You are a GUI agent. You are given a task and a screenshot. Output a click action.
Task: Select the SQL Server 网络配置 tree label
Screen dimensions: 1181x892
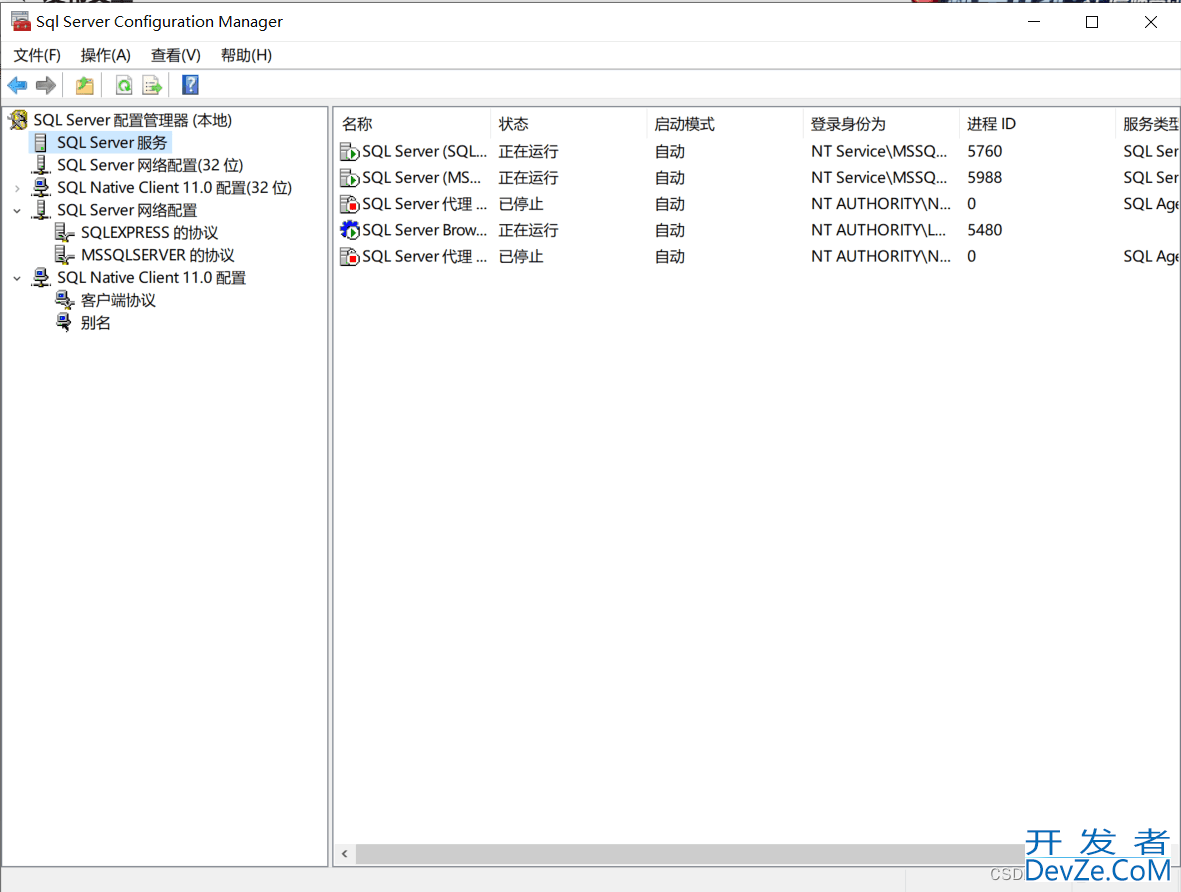click(127, 210)
